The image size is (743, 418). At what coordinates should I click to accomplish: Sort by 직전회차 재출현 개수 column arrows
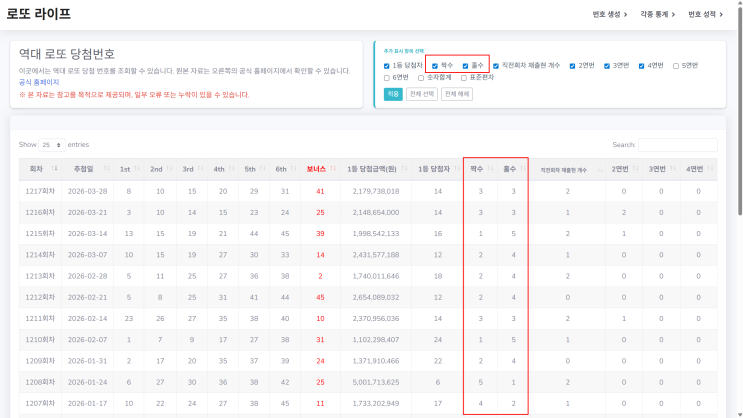pos(599,170)
